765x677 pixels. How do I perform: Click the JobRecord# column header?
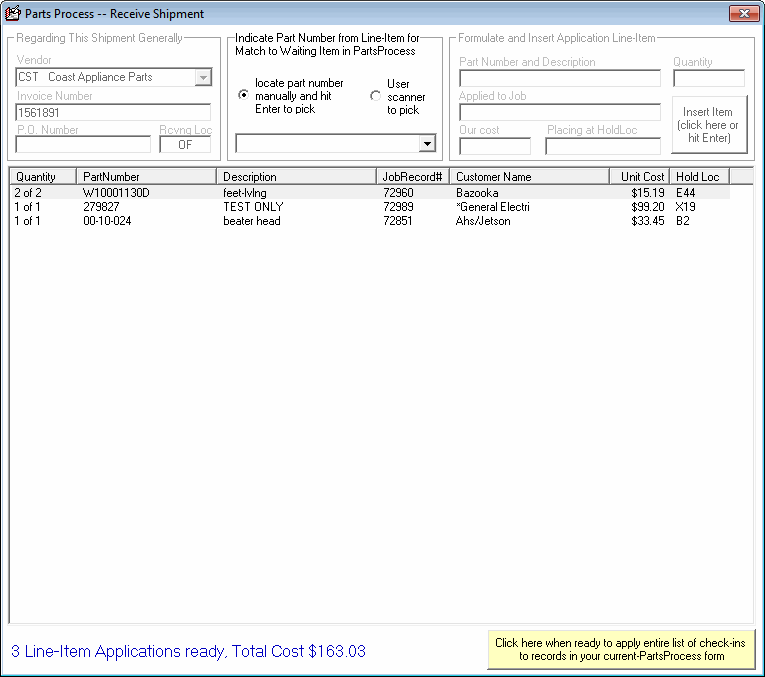pyautogui.click(x=412, y=177)
